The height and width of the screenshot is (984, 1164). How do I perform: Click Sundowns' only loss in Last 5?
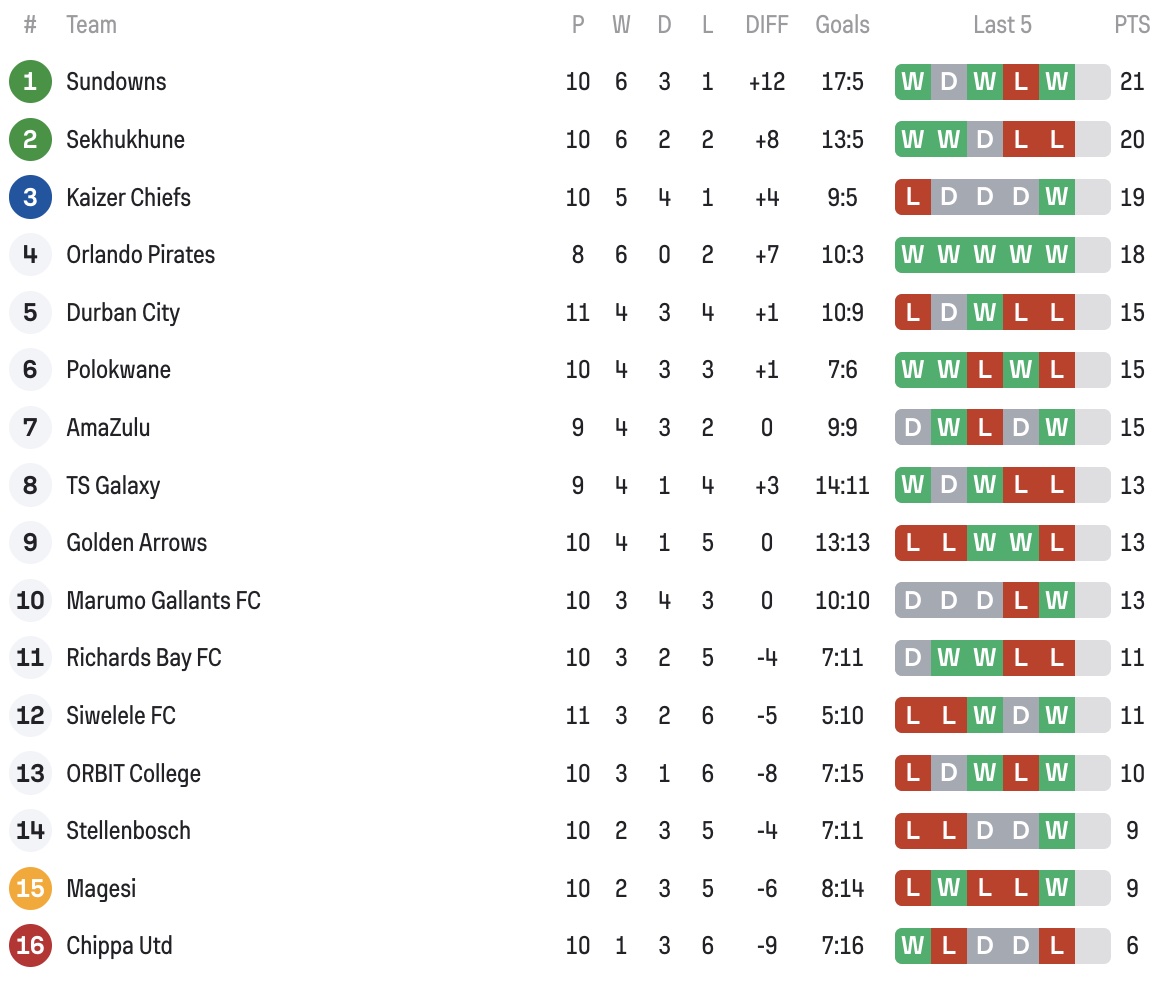tap(1020, 81)
